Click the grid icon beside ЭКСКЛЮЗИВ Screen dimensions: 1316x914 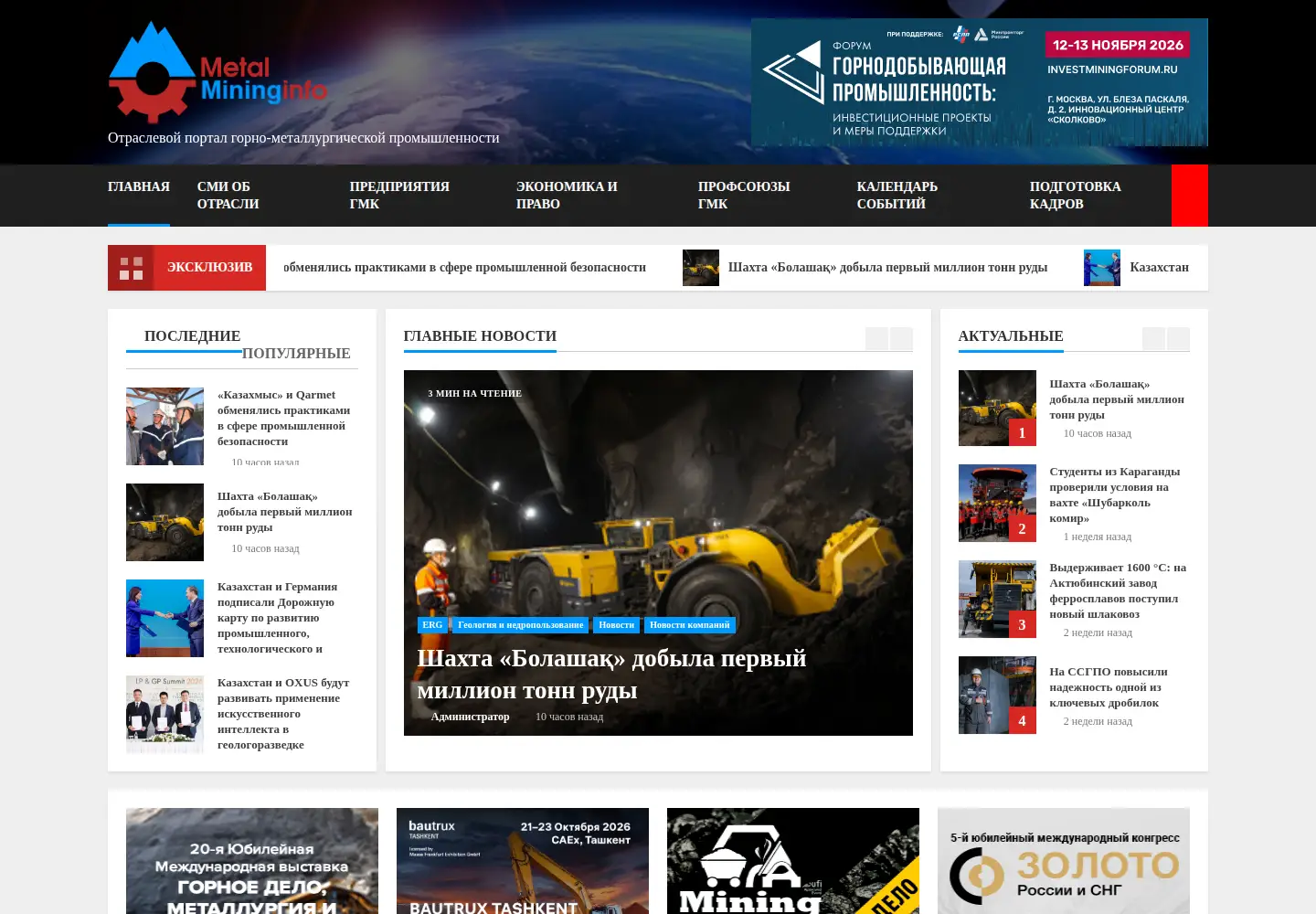point(131,268)
